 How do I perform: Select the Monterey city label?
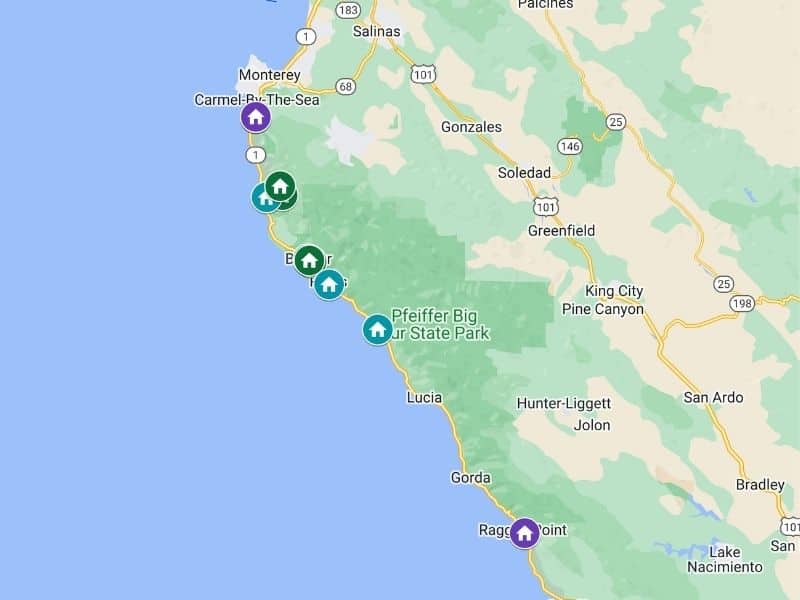[x=269, y=75]
